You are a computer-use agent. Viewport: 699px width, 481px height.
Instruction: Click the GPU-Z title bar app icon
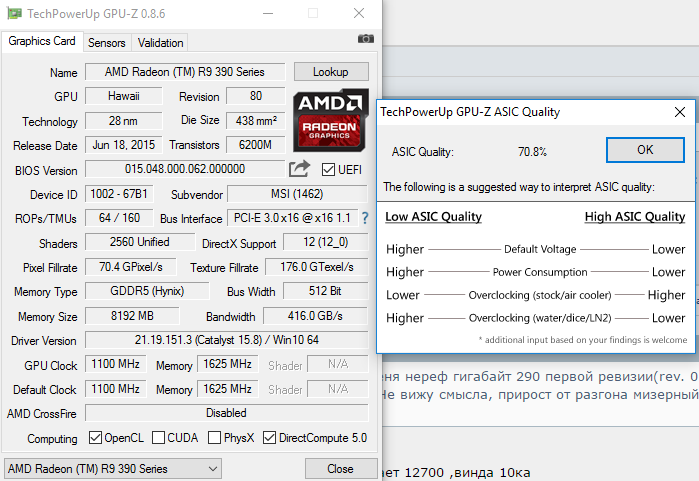14,13
